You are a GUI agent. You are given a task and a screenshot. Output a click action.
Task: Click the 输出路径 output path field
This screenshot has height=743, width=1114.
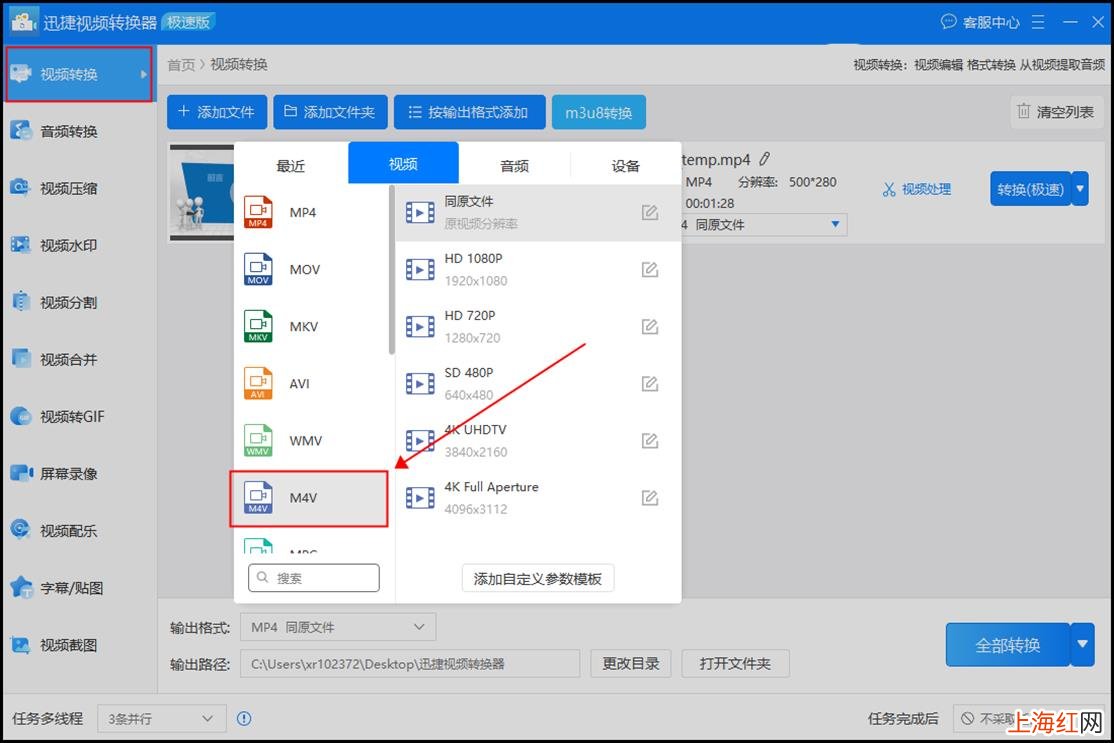coord(410,663)
